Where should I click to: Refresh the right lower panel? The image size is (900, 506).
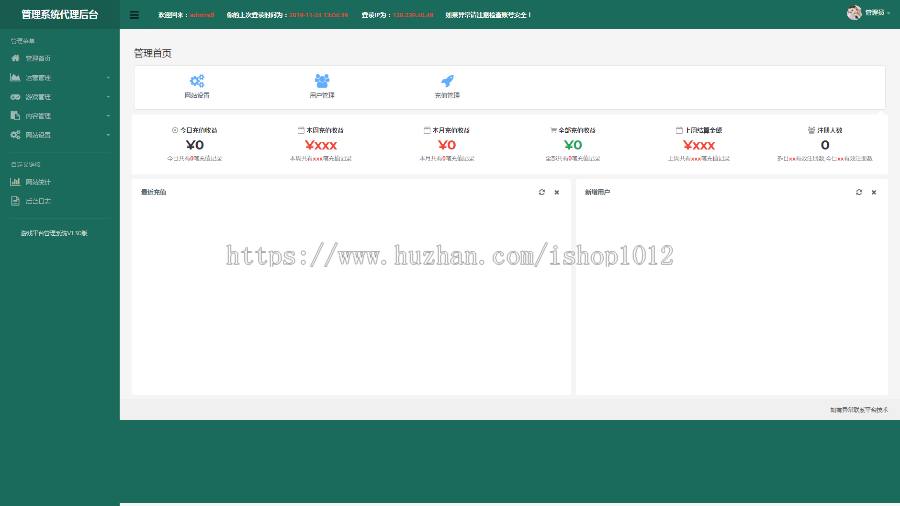859,192
